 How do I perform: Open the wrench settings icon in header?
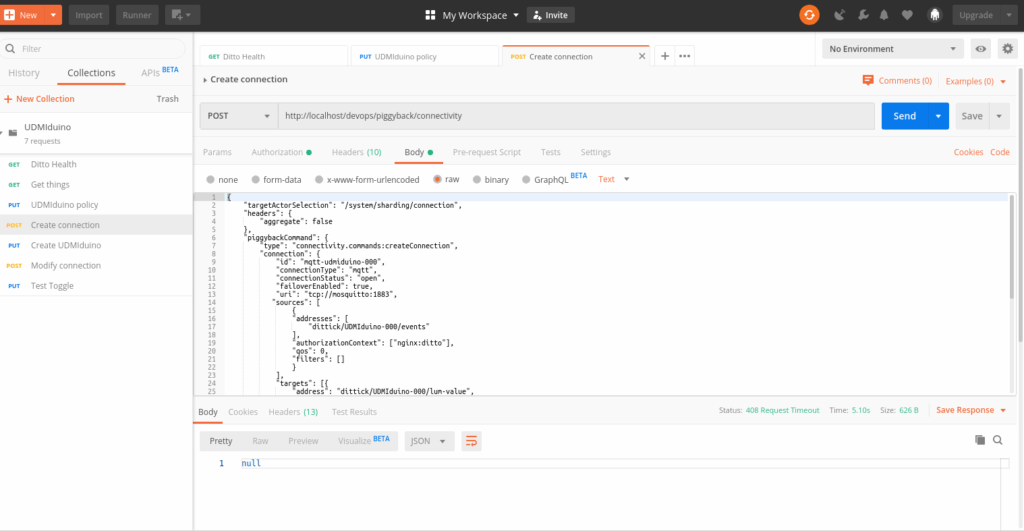[863, 15]
